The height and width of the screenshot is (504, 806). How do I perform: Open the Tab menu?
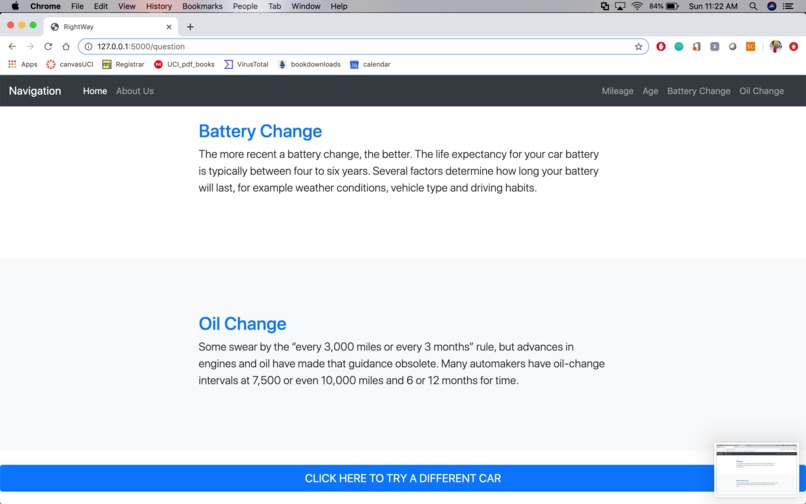click(274, 6)
